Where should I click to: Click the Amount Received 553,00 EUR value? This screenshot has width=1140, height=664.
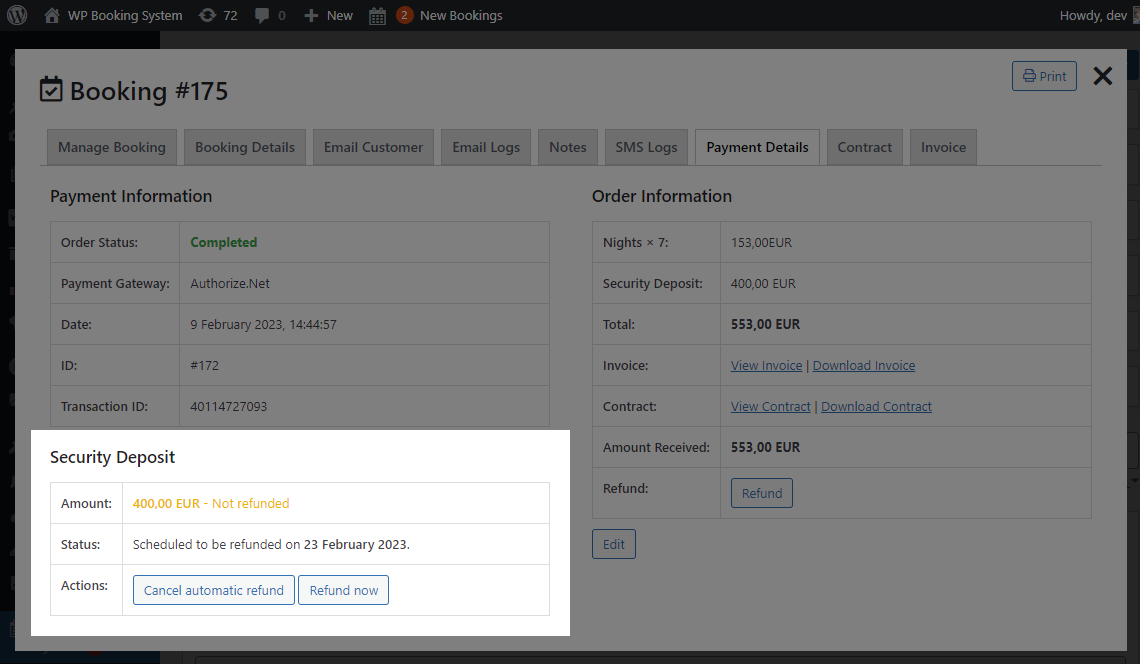click(x=766, y=447)
